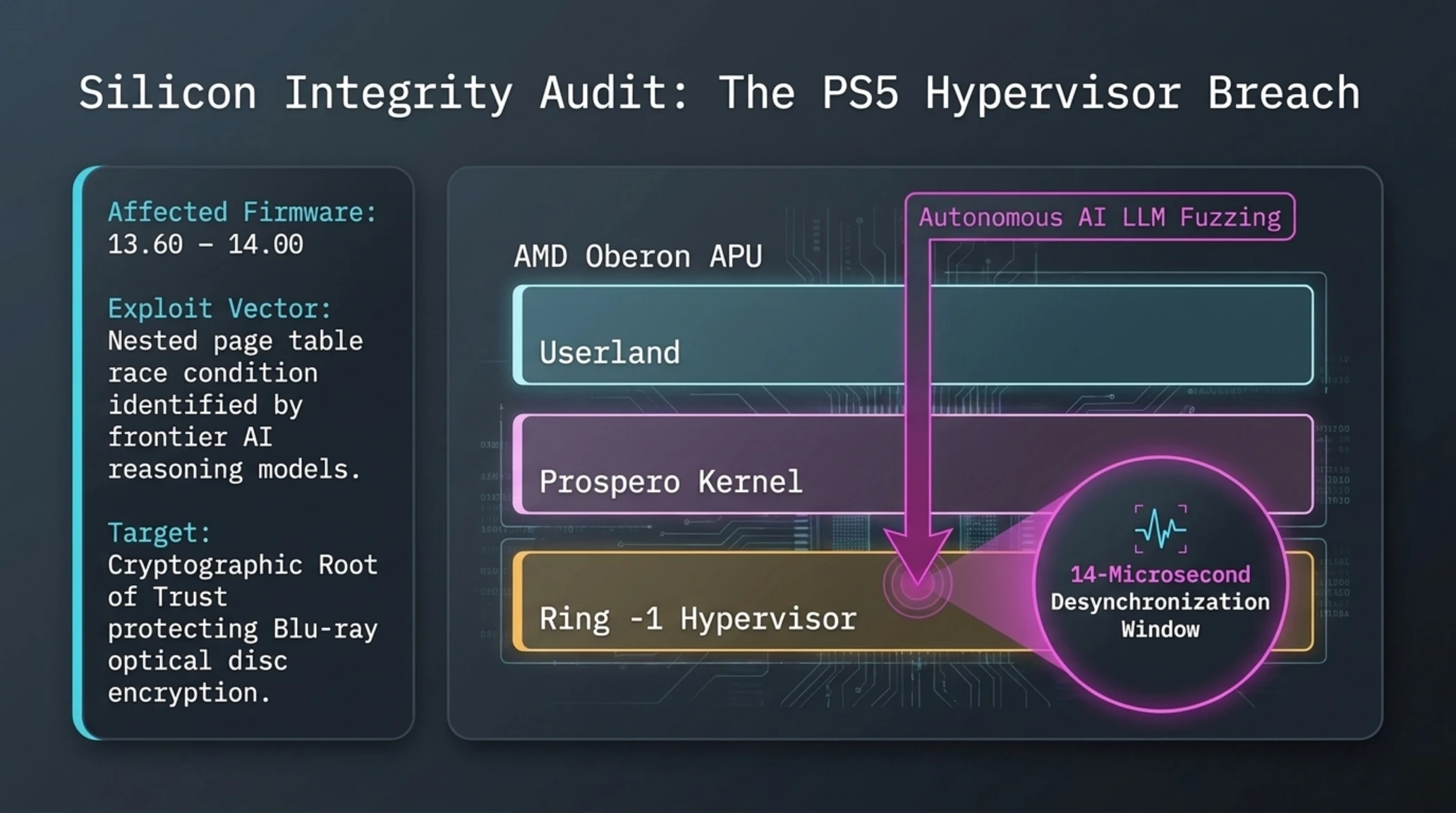Click the Silicon Integrity Audit slide title
This screenshot has width=1456, height=813.
[719, 93]
